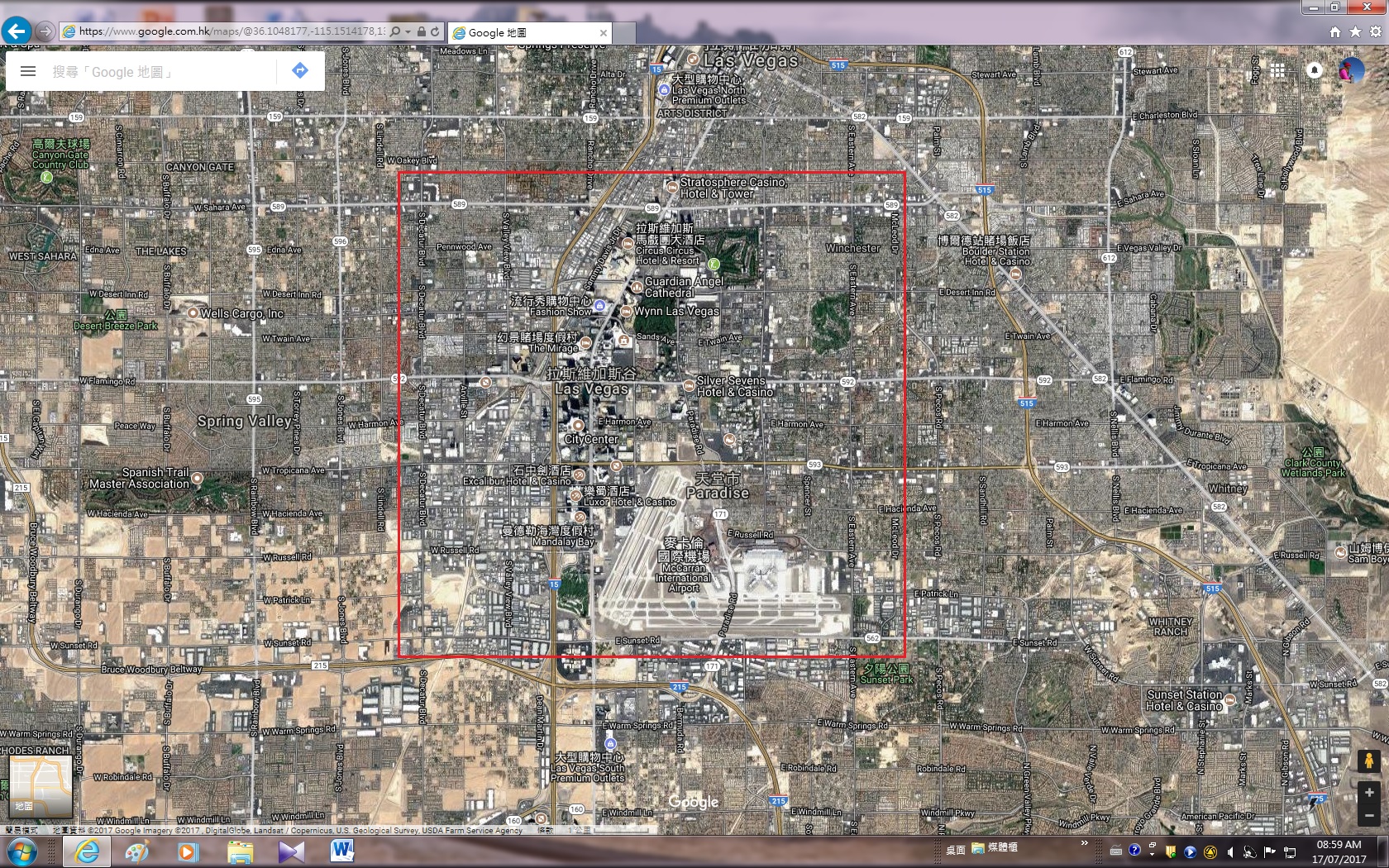Click the Luxor Hotel & Casino marker

click(575, 494)
